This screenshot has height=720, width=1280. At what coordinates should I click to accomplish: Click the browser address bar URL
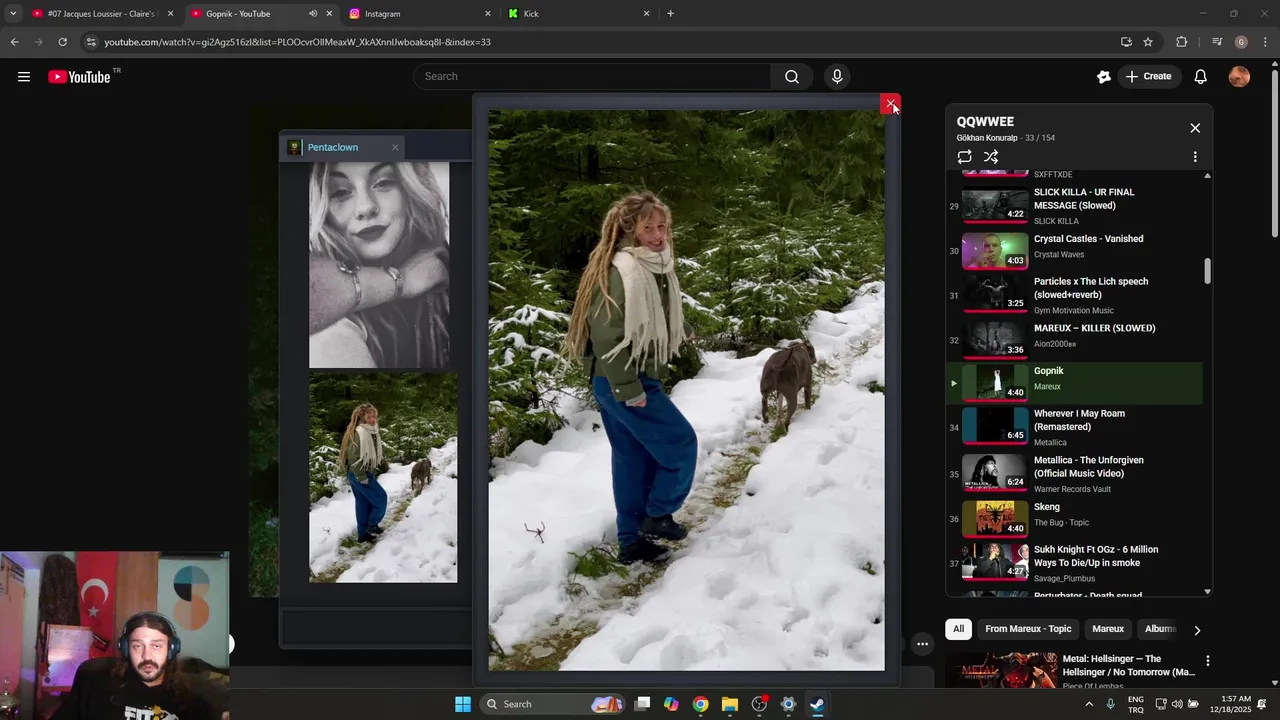click(x=297, y=42)
